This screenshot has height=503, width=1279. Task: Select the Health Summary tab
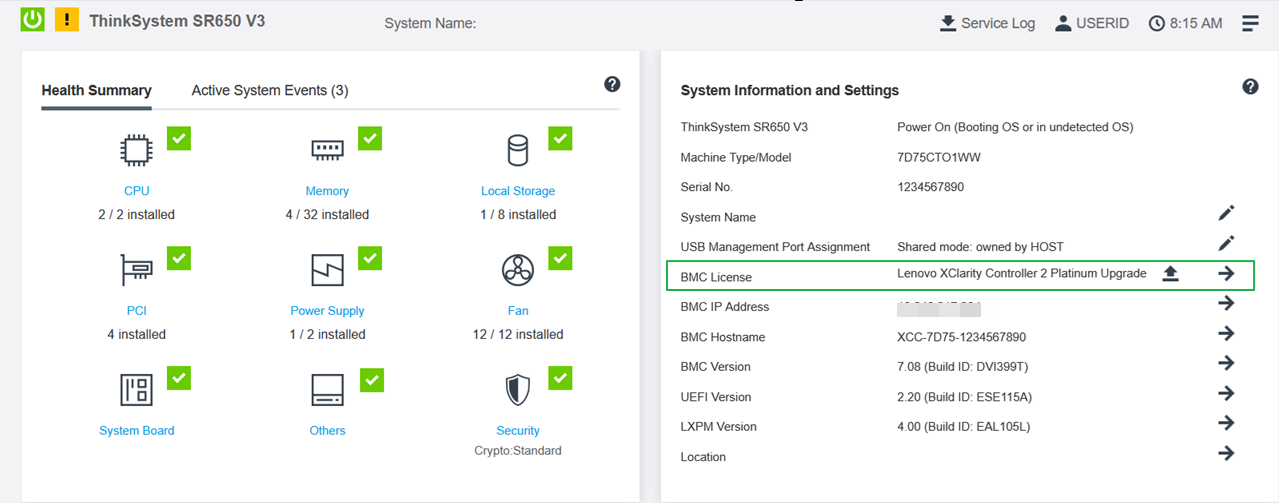click(96, 90)
